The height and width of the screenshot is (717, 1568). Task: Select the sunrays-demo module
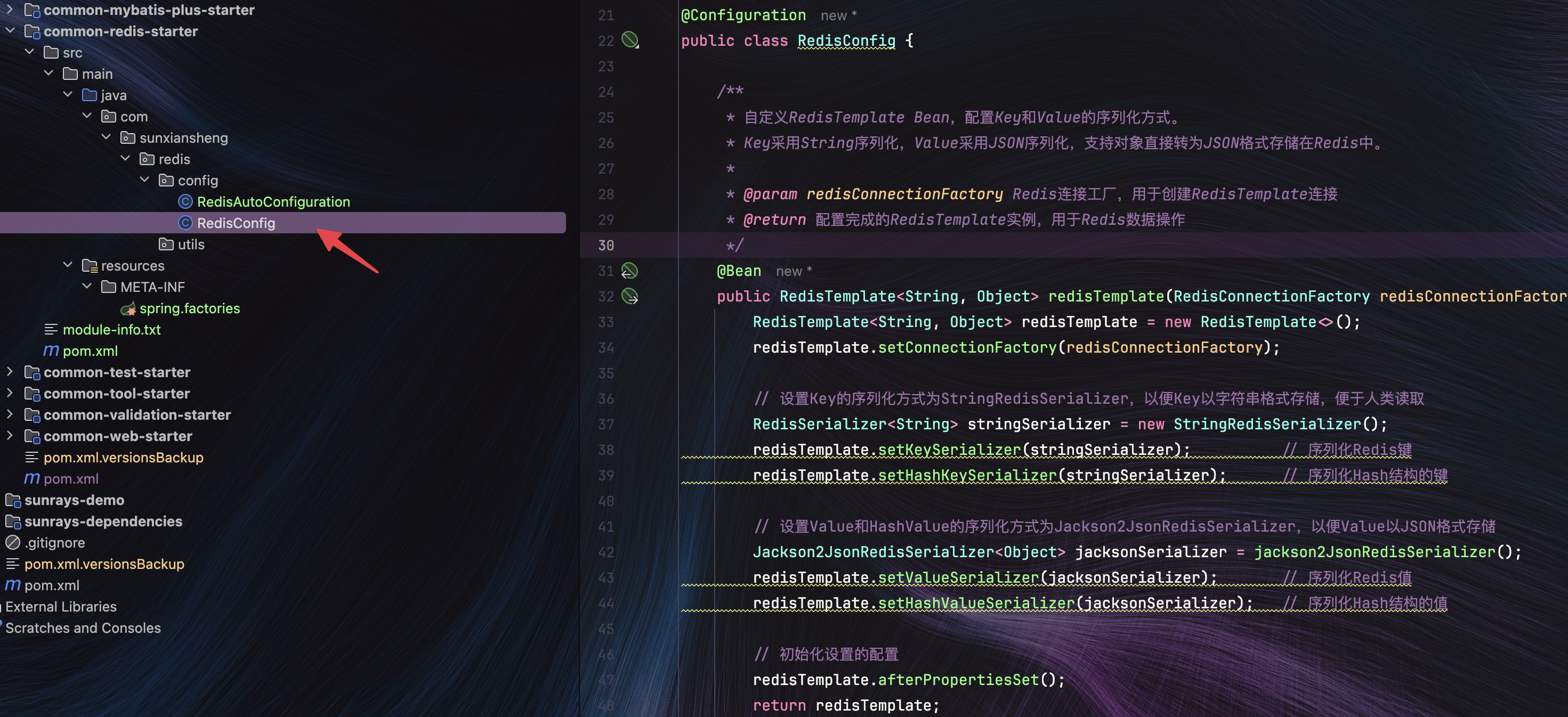point(74,500)
